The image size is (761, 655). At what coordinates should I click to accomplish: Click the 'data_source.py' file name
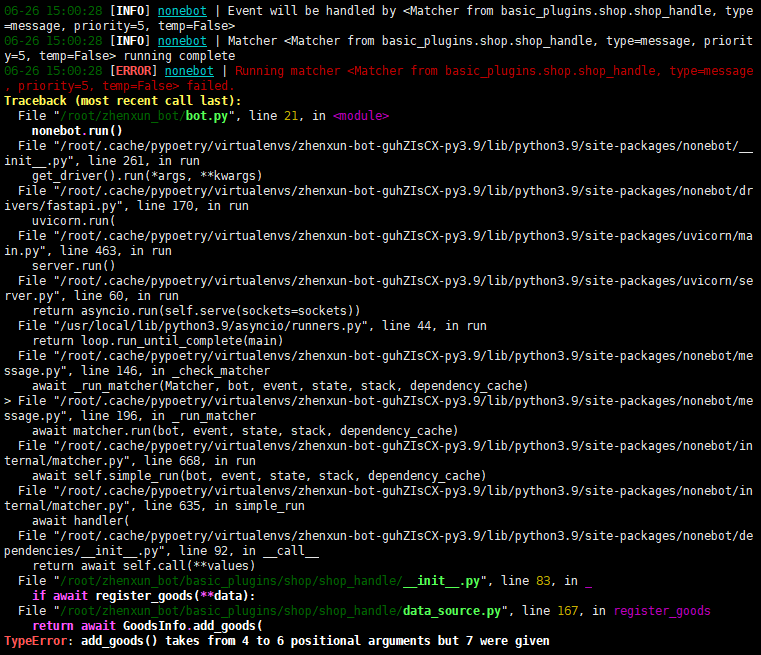(x=451, y=611)
